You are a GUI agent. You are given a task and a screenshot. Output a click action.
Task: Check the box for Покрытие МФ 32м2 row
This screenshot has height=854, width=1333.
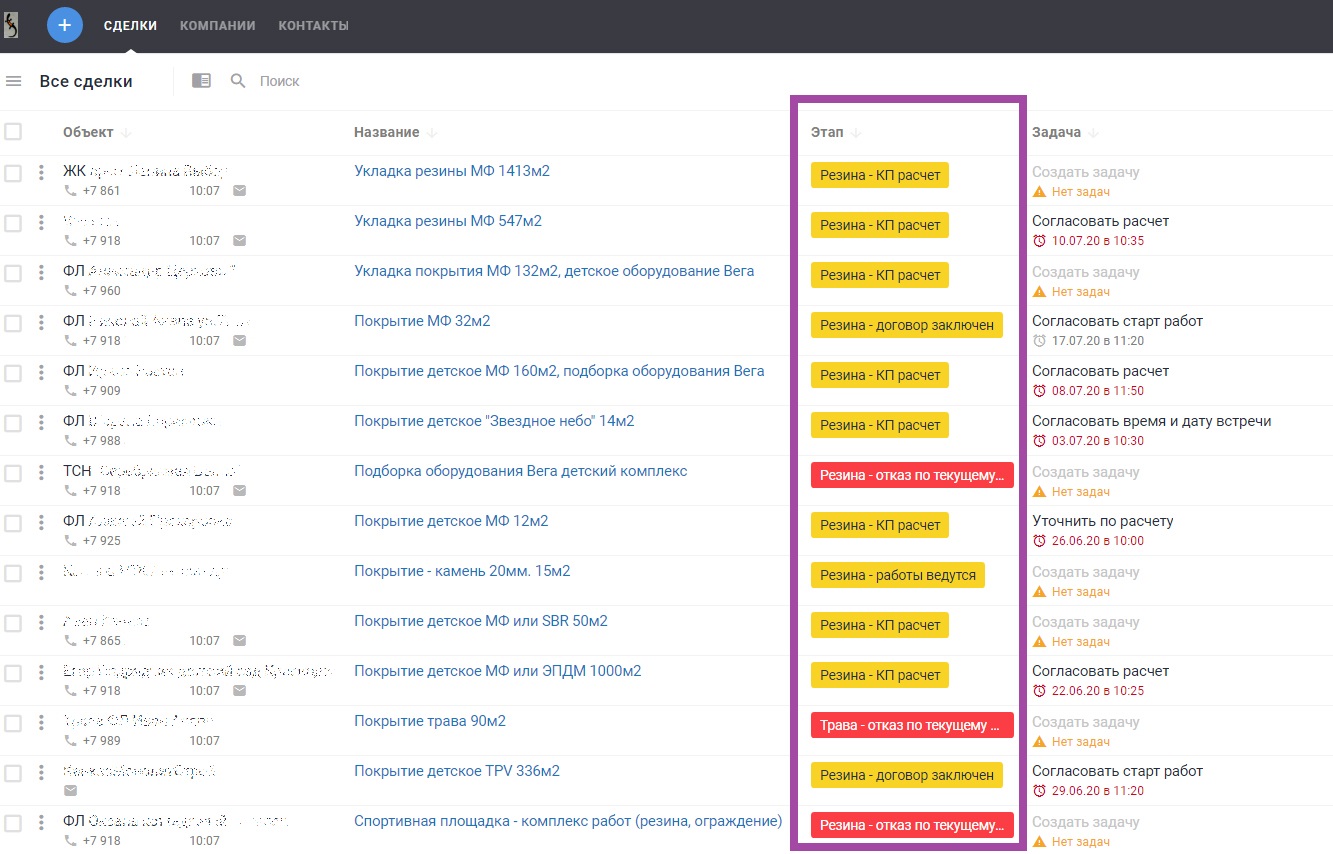click(13, 323)
